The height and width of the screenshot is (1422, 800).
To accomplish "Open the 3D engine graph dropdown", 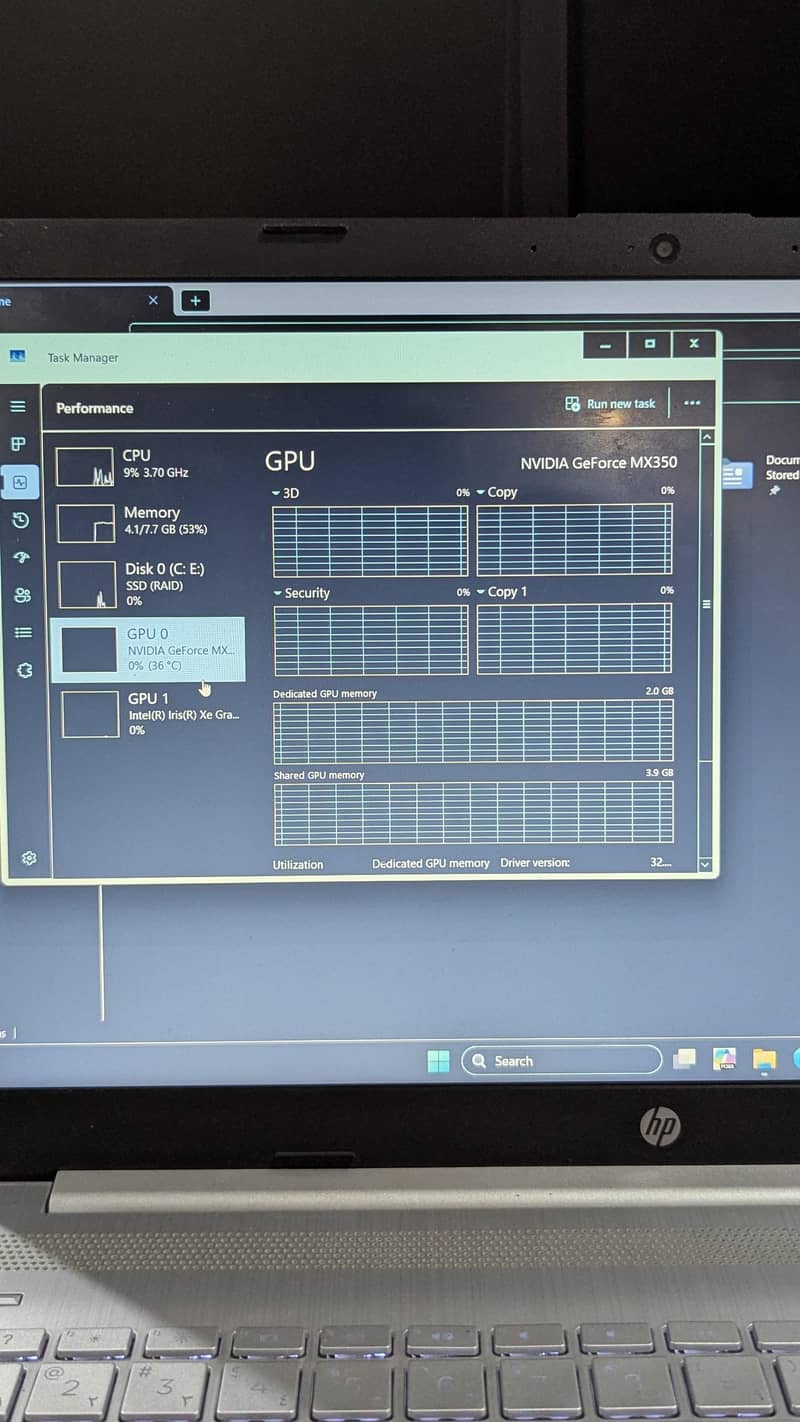I will [285, 493].
